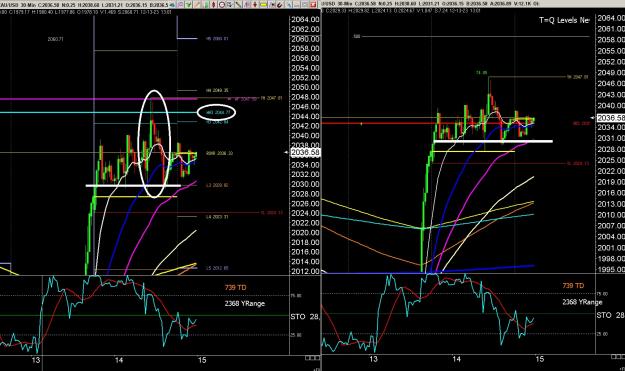Select the circle ellipse drawing tool

click(222, 4)
